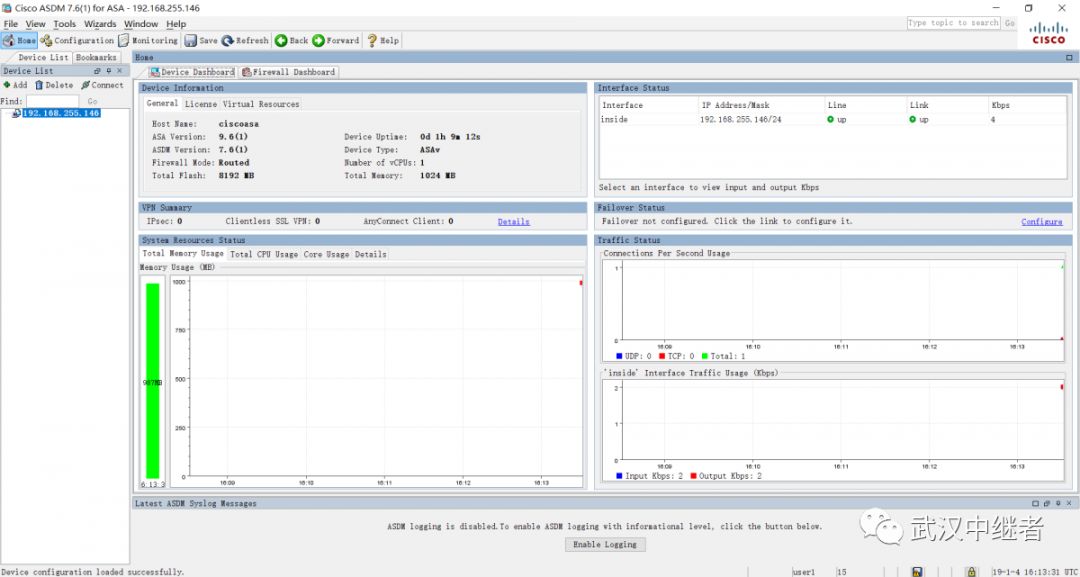
Task: Click the Configure link in Failover Status
Action: (x=1041, y=222)
